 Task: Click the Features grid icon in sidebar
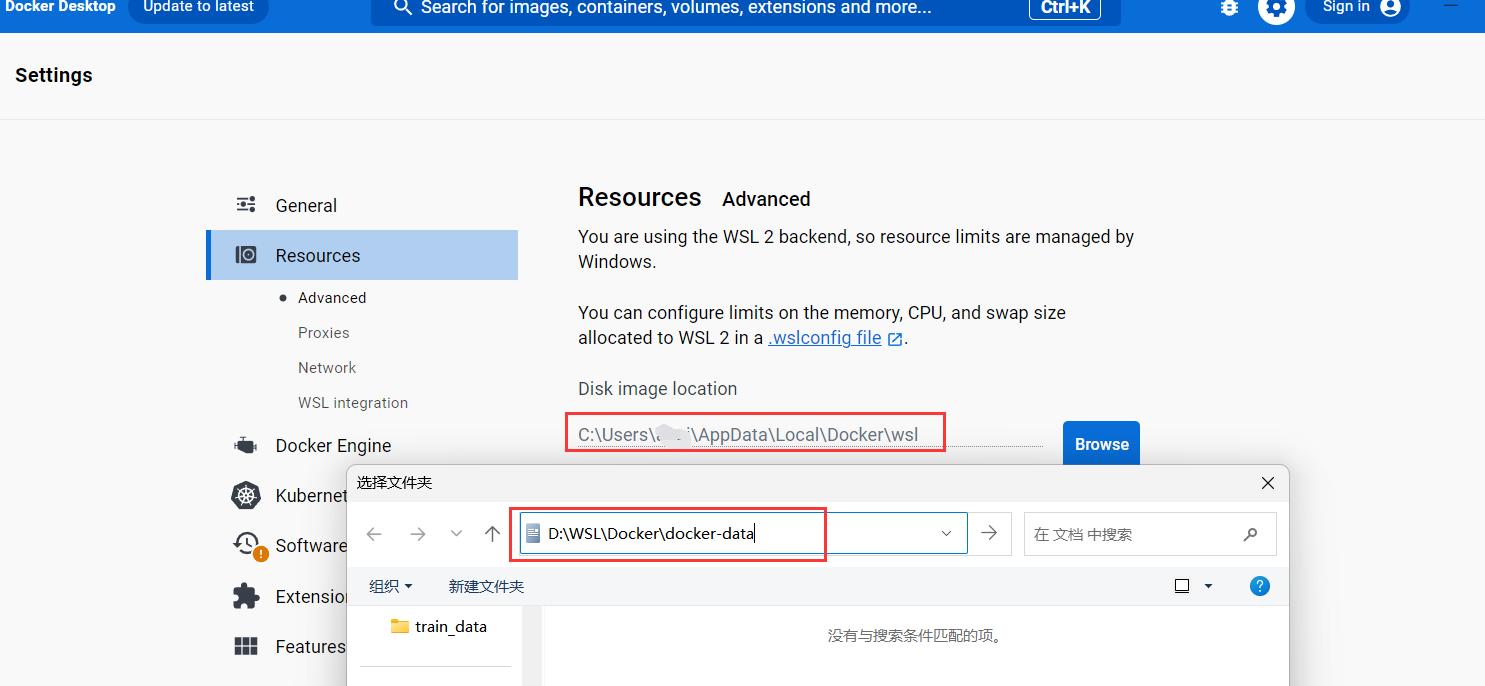pos(246,646)
